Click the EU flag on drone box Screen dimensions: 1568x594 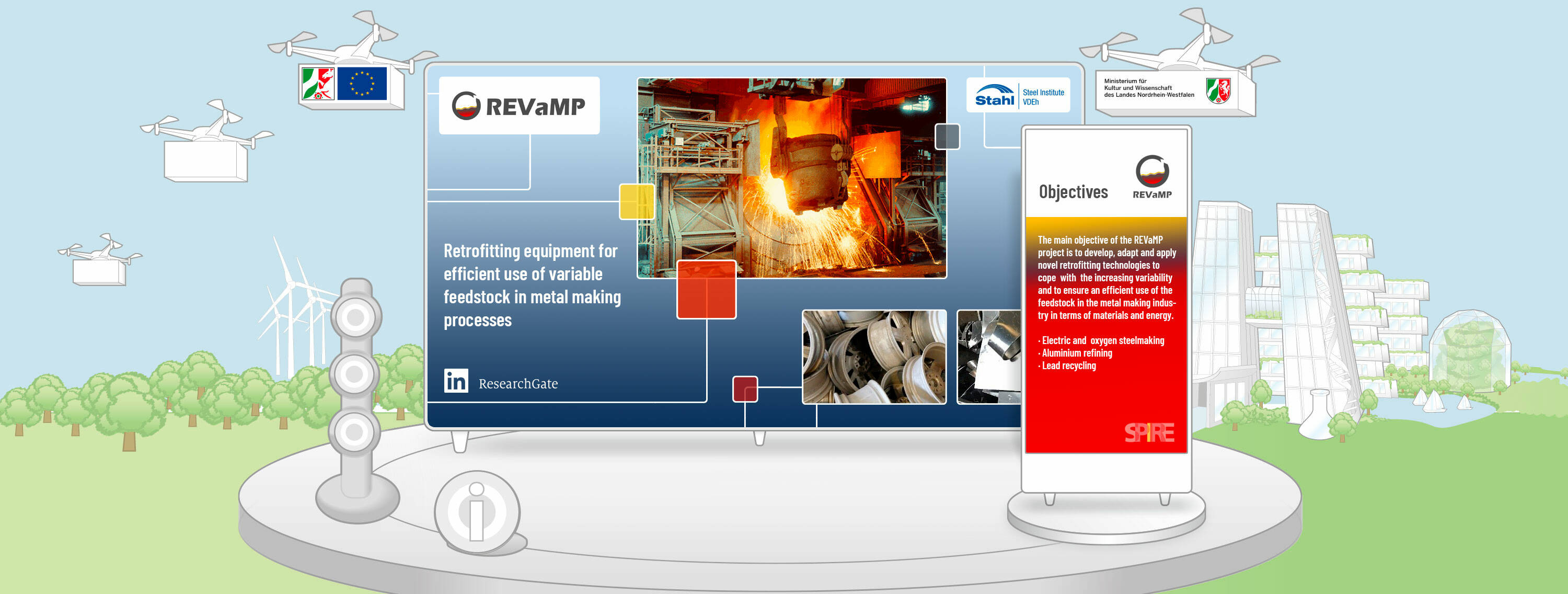click(x=362, y=84)
